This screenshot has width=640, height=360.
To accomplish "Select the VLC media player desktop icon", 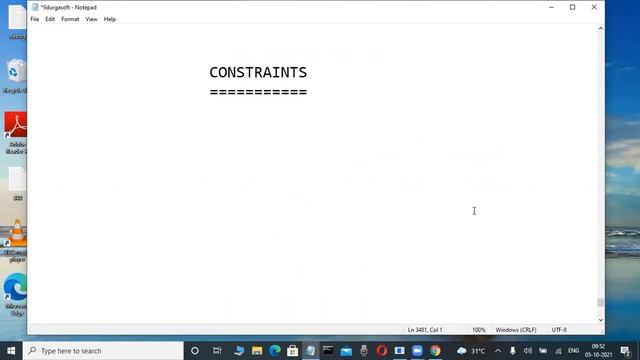I will coord(16,241).
